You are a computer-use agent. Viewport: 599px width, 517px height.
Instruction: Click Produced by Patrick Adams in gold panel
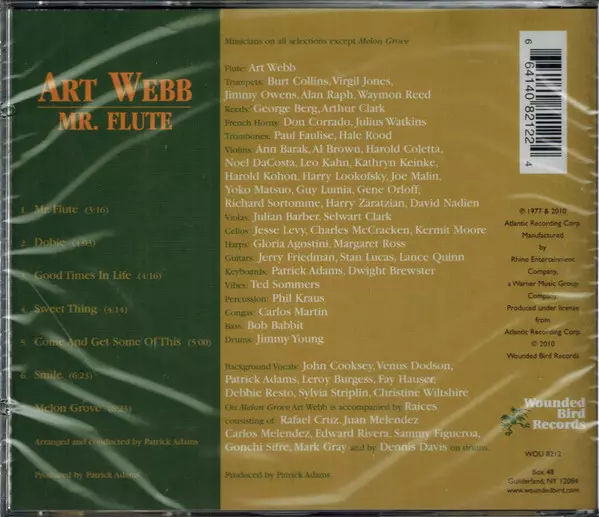click(278, 475)
